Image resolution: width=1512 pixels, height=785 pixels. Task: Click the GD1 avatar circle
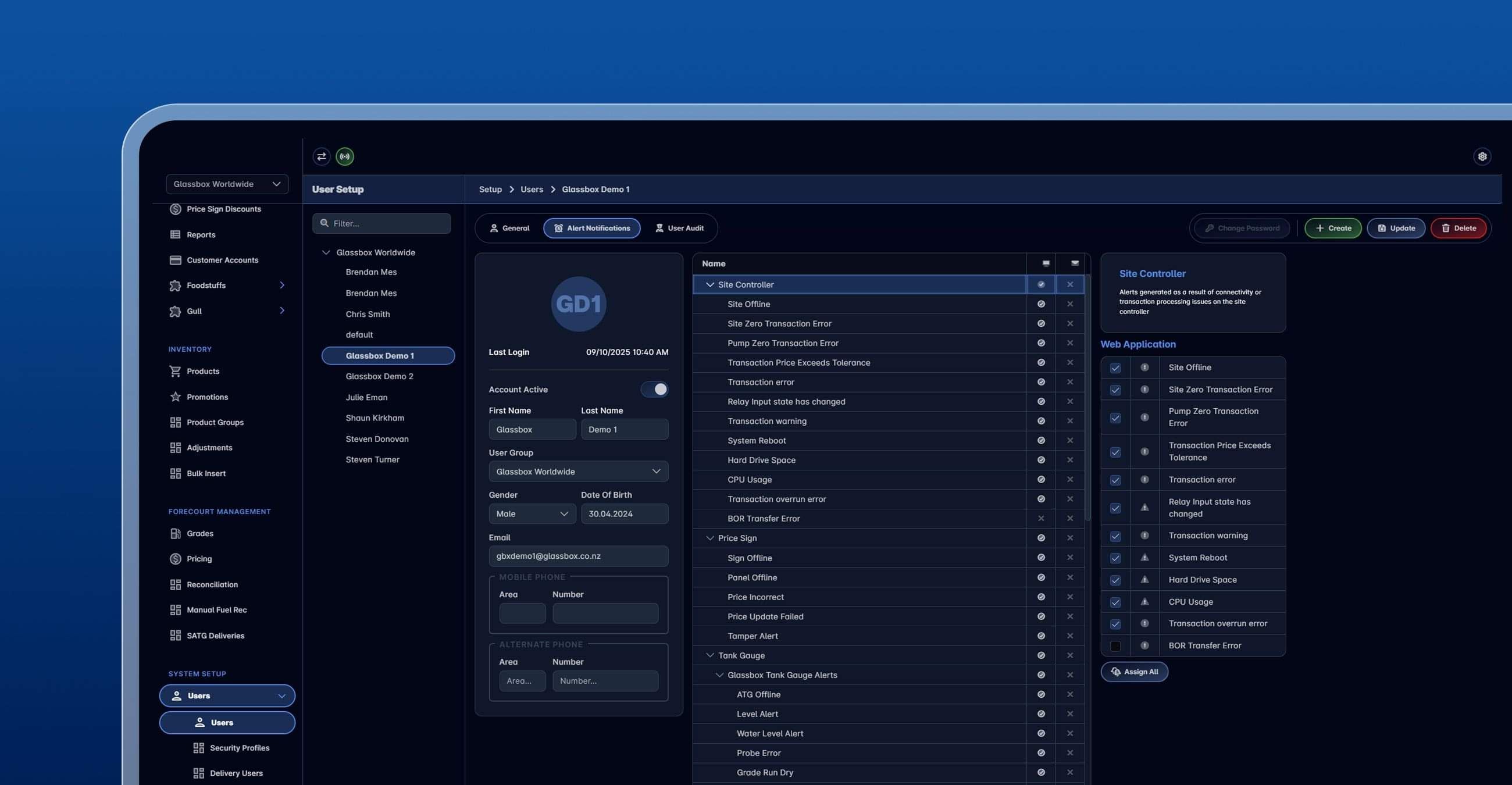tap(578, 304)
